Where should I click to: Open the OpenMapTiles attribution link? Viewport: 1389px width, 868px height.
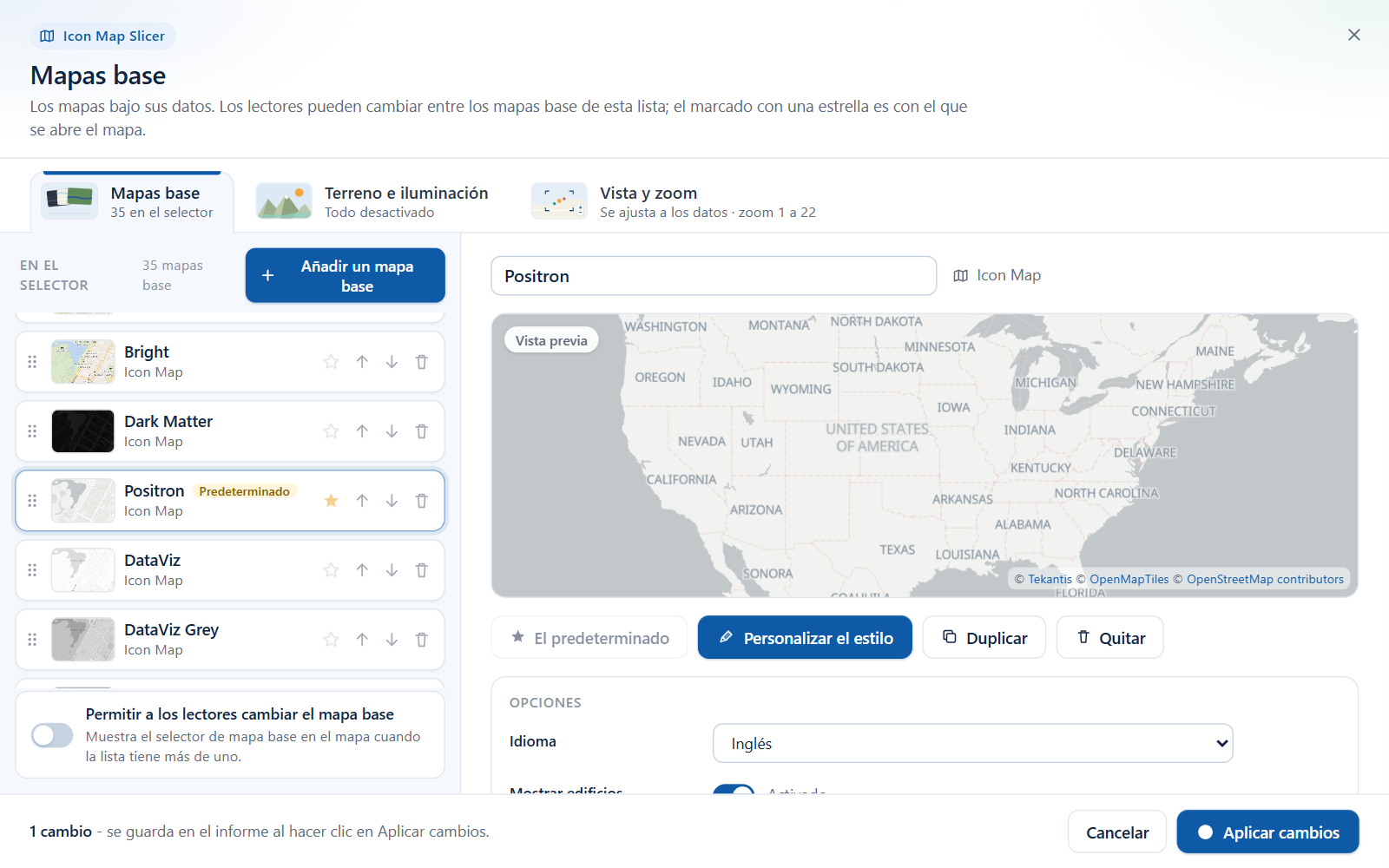coord(1129,579)
